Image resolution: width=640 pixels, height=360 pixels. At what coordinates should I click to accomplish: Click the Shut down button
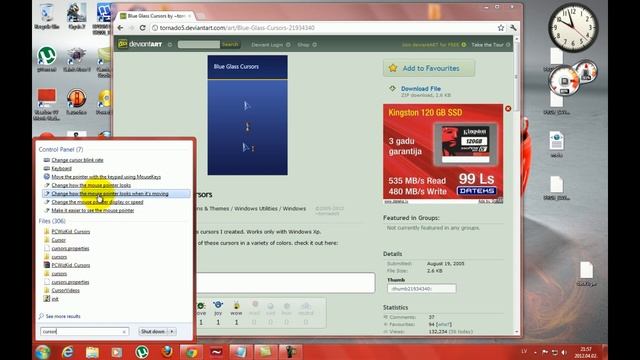(x=153, y=331)
